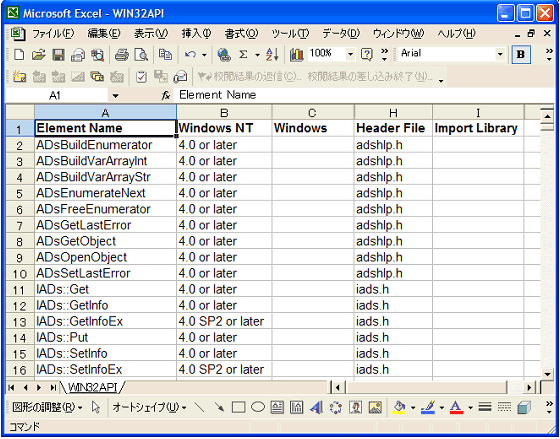Go to last sheet tab navigation arrow
This screenshot has height=439, width=560.
tap(53, 388)
